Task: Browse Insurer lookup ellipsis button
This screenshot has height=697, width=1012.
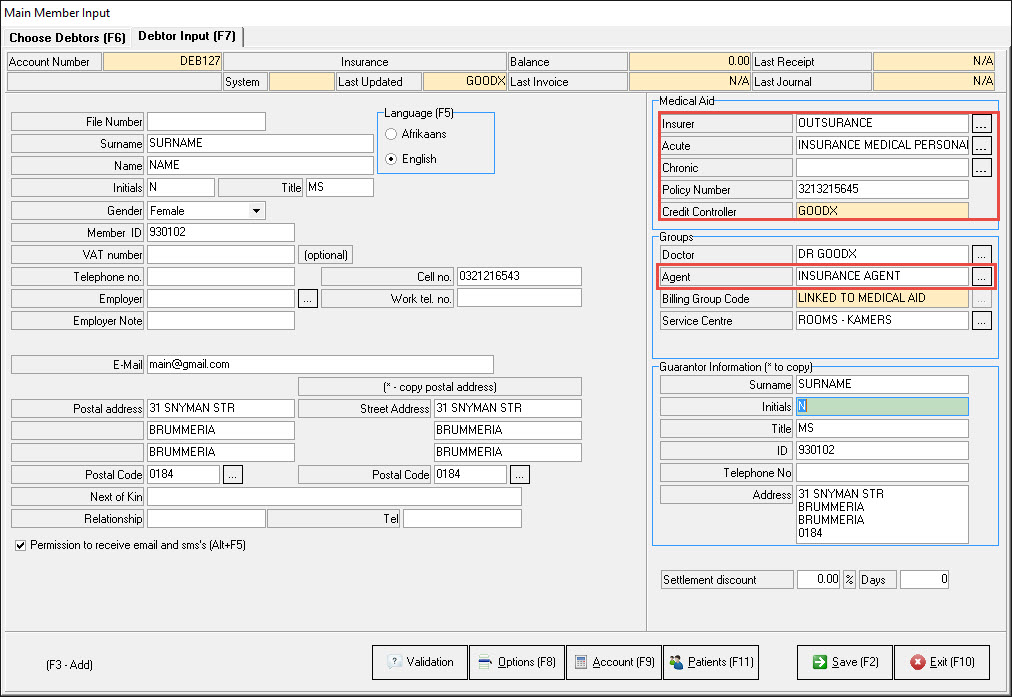Action: coord(982,124)
